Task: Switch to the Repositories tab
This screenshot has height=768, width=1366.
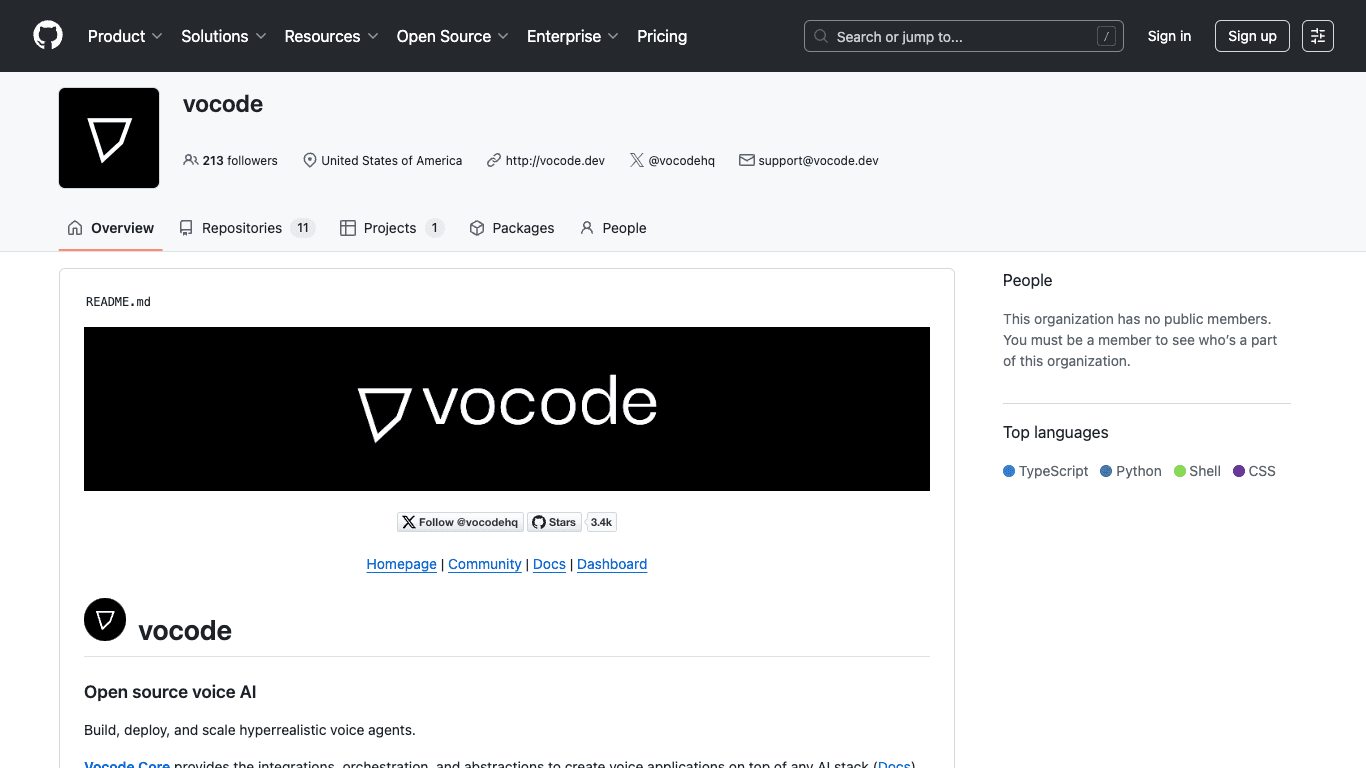Action: point(247,228)
